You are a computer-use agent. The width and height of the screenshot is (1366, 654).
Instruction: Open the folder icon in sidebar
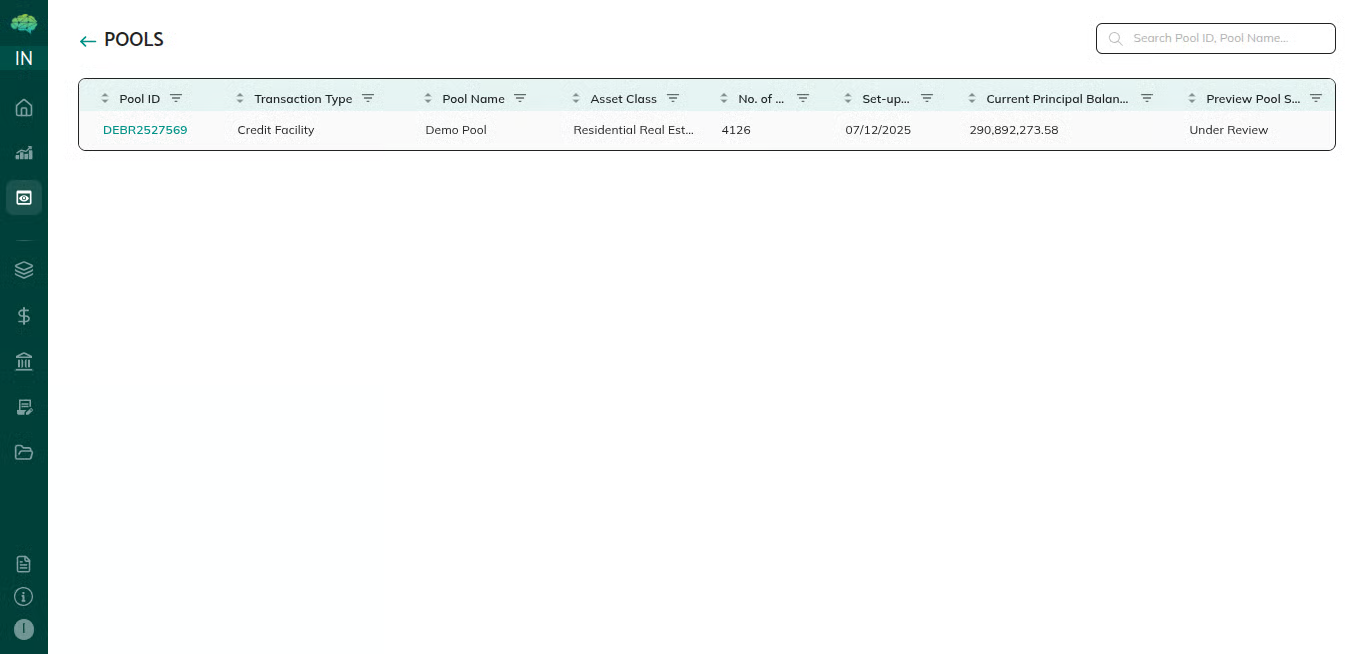pos(24,452)
